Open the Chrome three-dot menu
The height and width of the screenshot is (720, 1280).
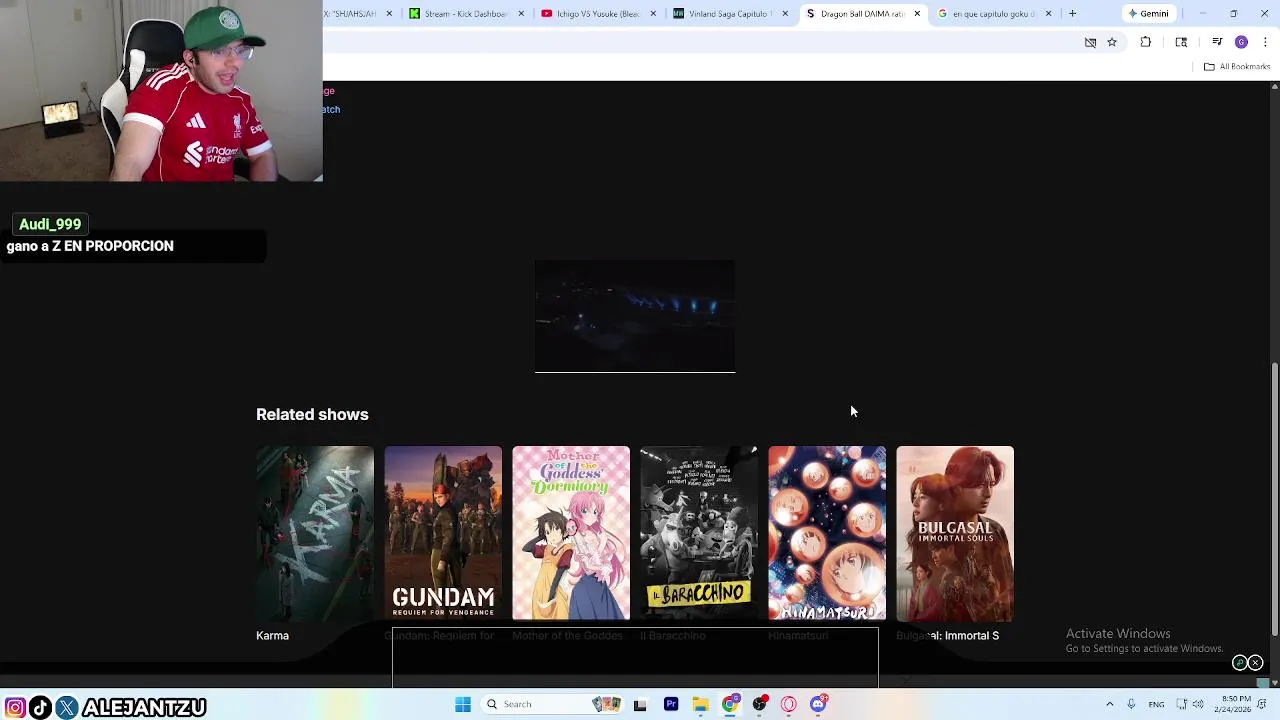click(1265, 42)
